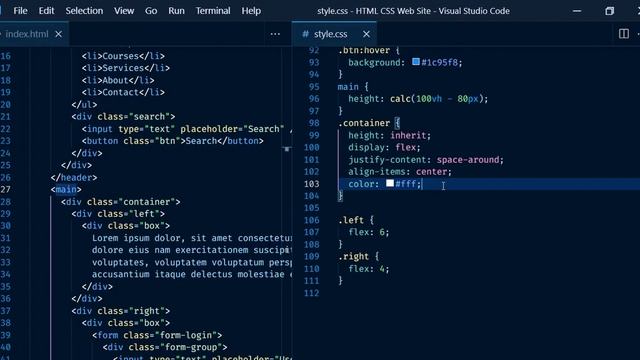Split the style.css editor right
The height and width of the screenshot is (360, 640).
click(x=624, y=34)
